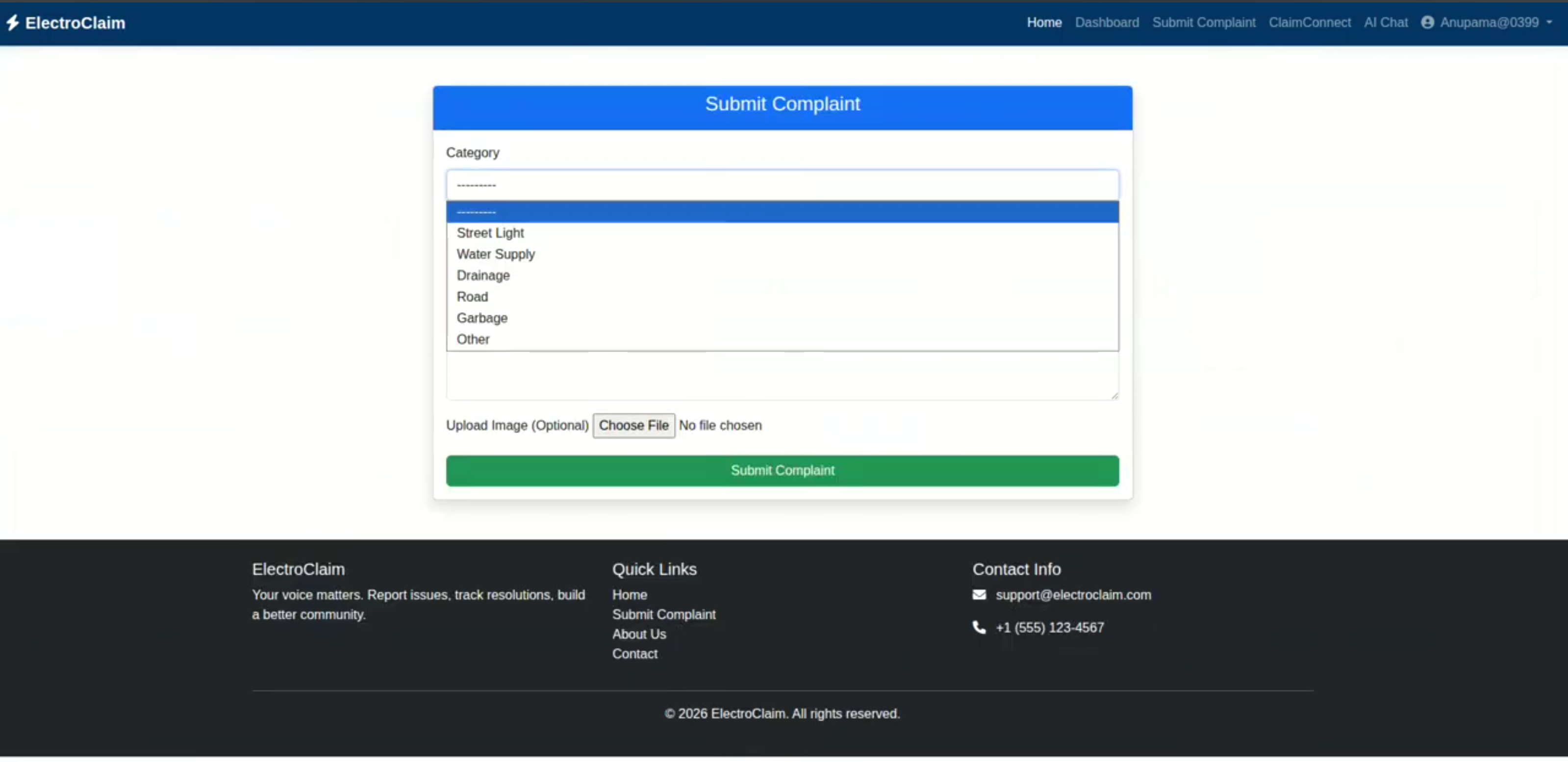Click the 'Your voice matters' footer tagline
1568x762 pixels.
point(419,605)
